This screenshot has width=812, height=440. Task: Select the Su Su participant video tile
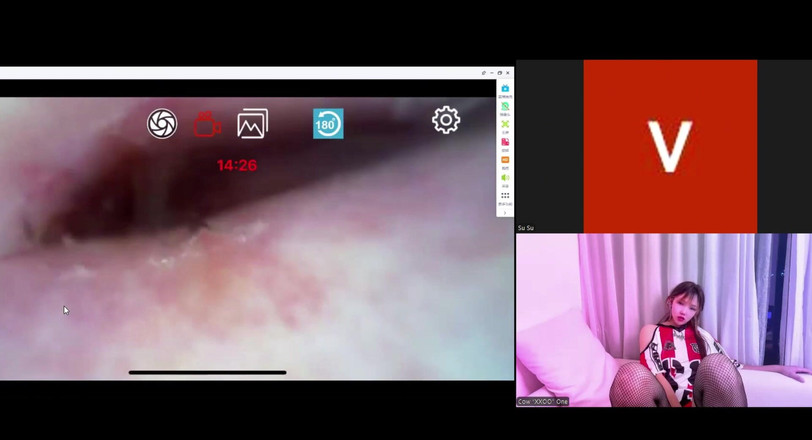coord(664,146)
